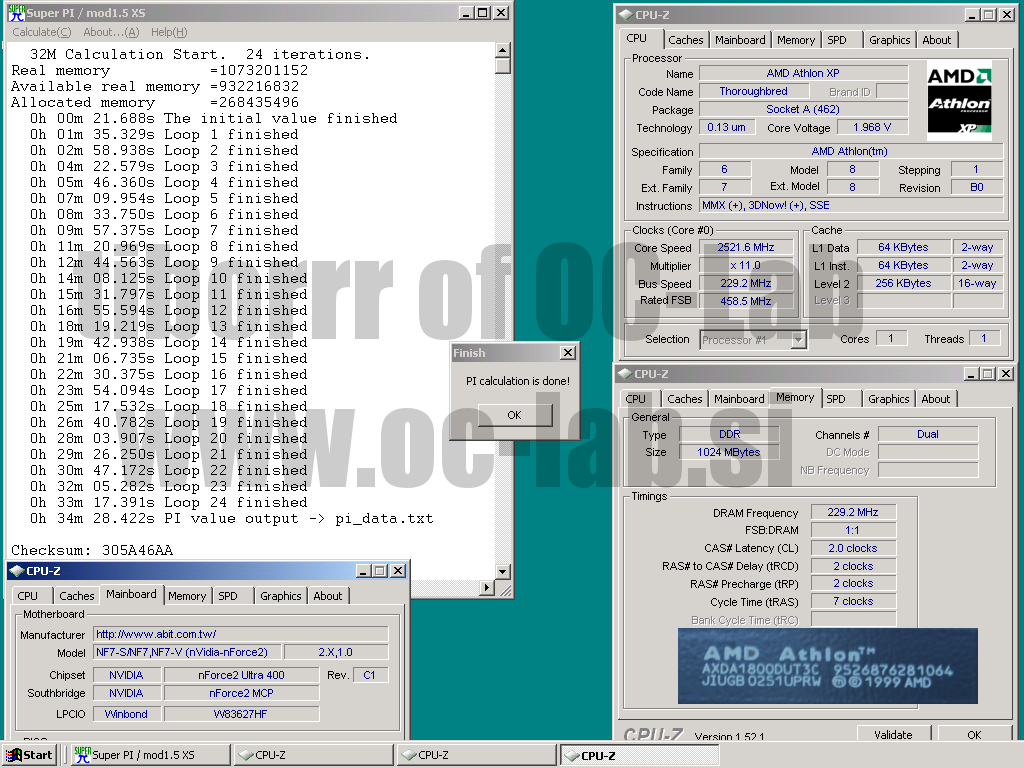The width and height of the screenshot is (1024, 768).
Task: Click the Core Speed 2521.6 MHz value
Action: (746, 247)
